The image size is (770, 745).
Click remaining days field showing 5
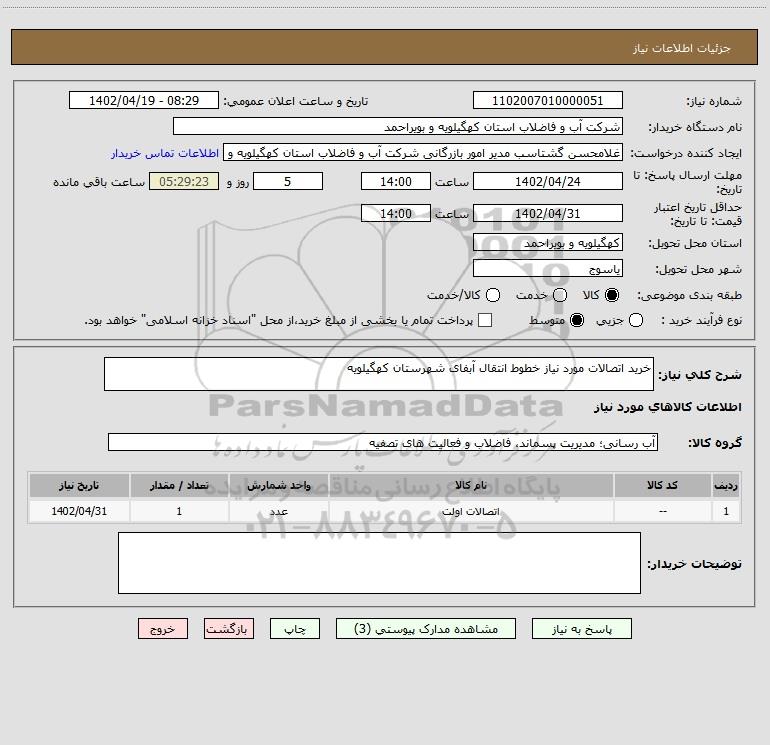coord(288,181)
